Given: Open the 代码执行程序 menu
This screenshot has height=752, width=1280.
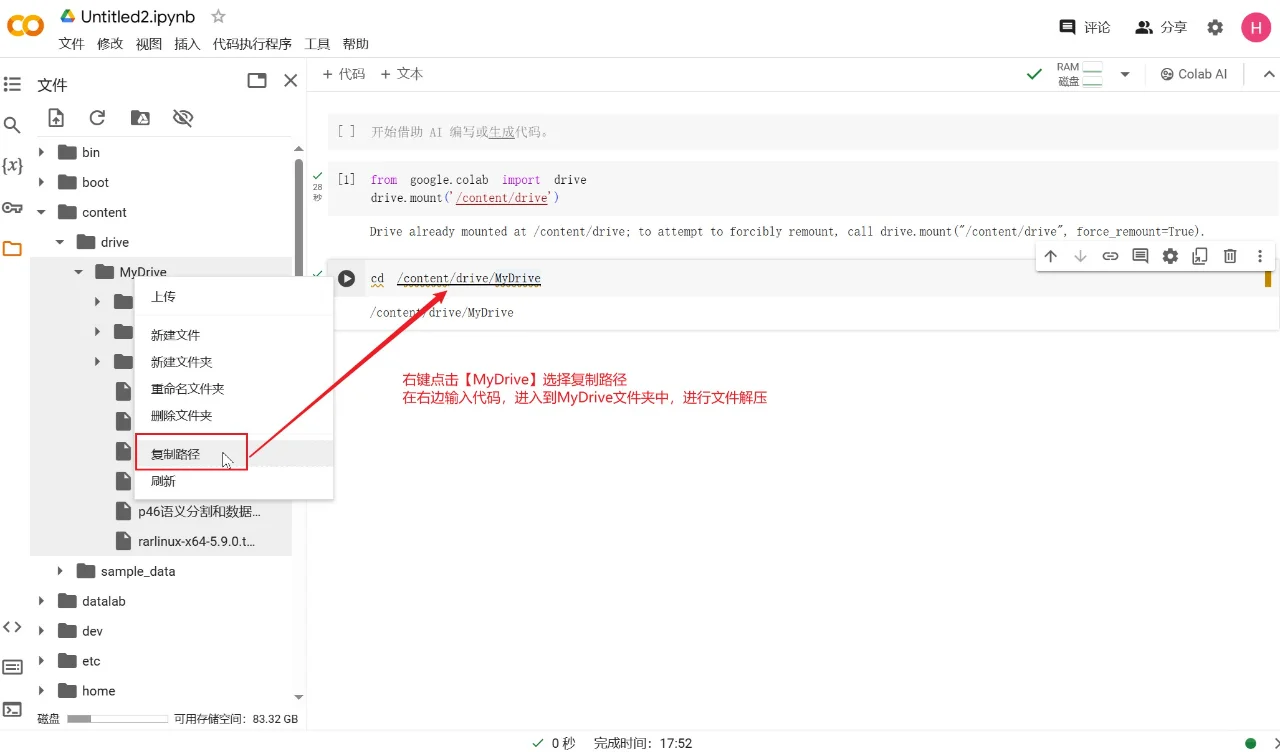Looking at the screenshot, I should tap(252, 44).
